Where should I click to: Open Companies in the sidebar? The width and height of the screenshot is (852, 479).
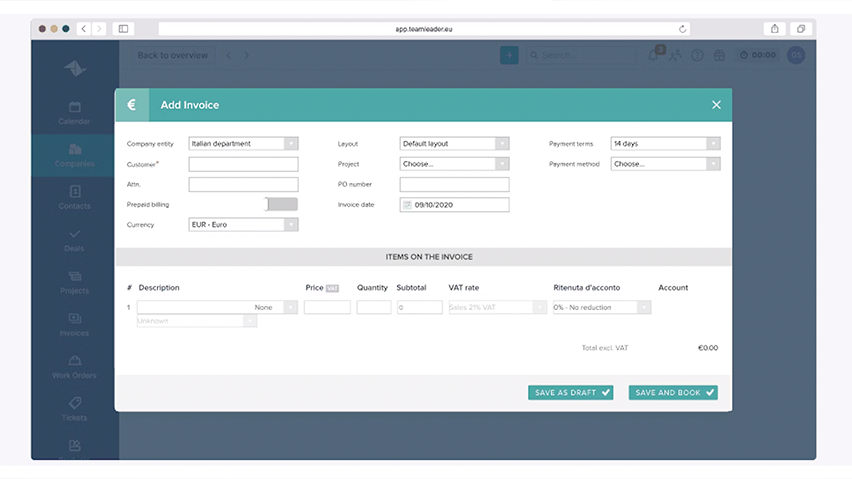74,155
